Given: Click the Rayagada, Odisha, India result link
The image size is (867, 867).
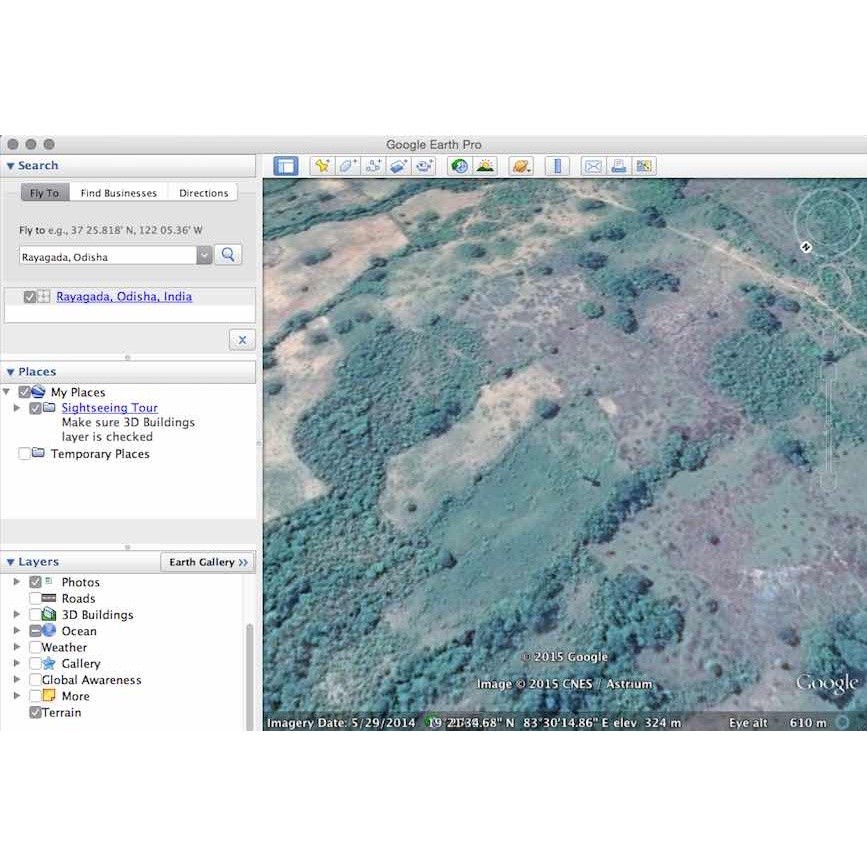Looking at the screenshot, I should (124, 297).
